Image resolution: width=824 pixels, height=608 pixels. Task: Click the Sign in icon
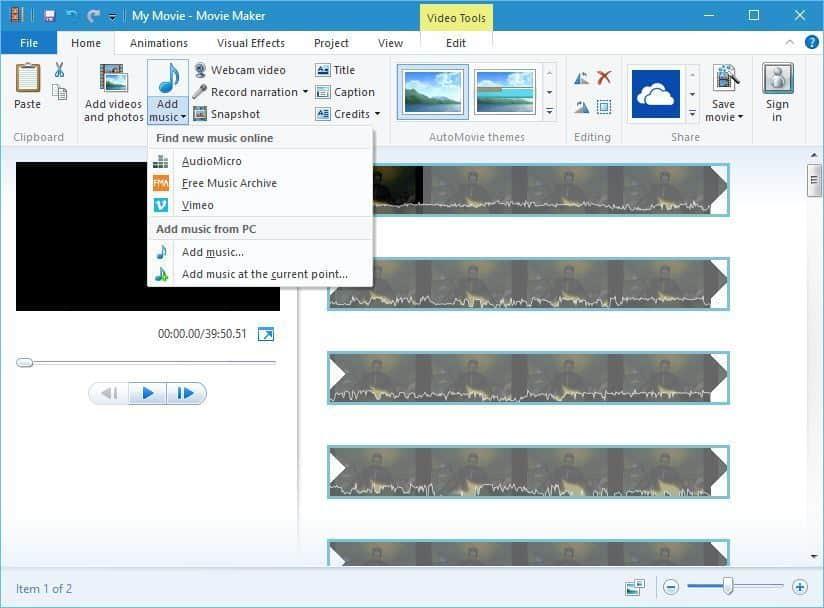(x=777, y=79)
